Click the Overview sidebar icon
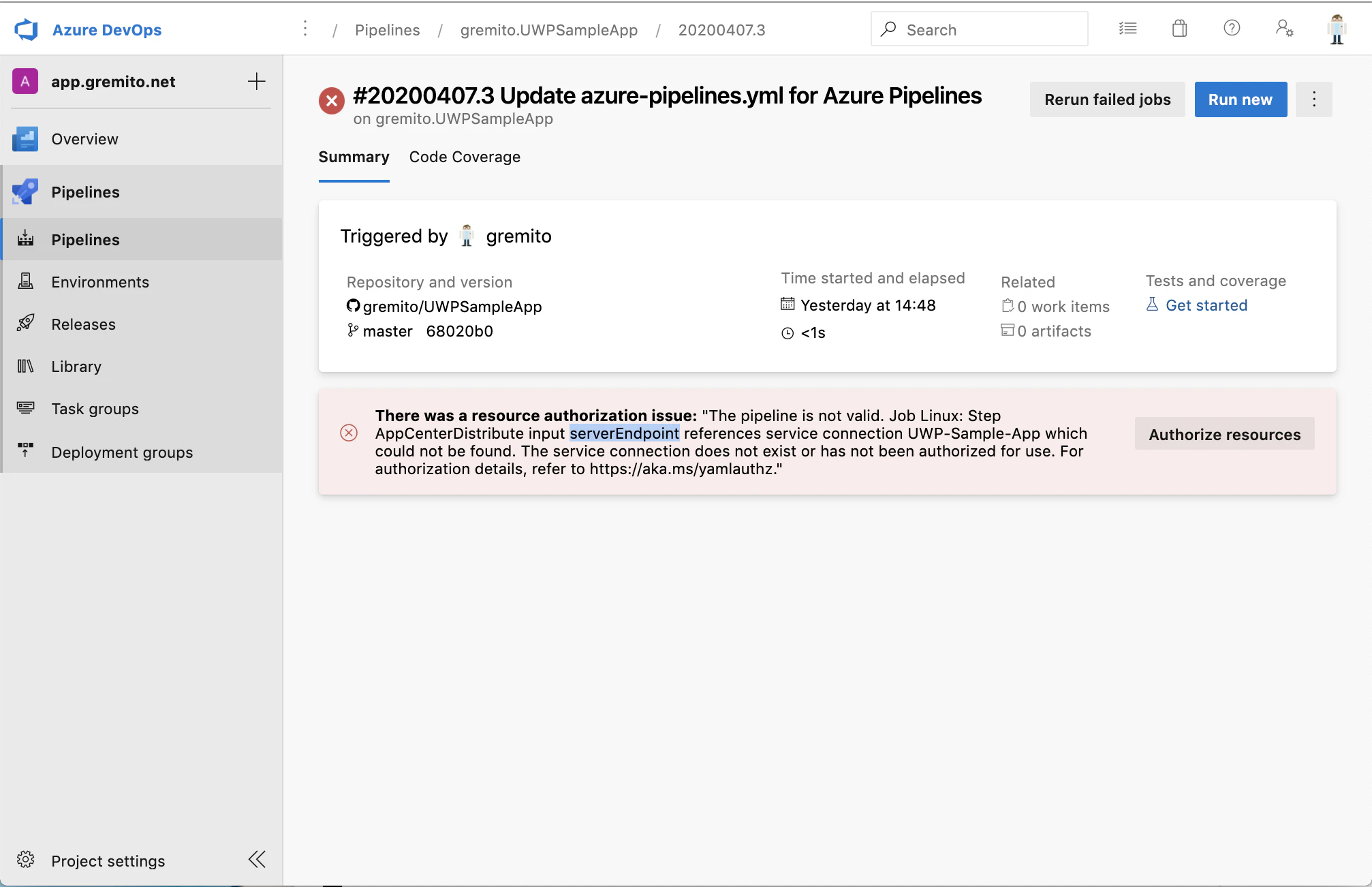Screen dimensions: 1372x887 25,139
